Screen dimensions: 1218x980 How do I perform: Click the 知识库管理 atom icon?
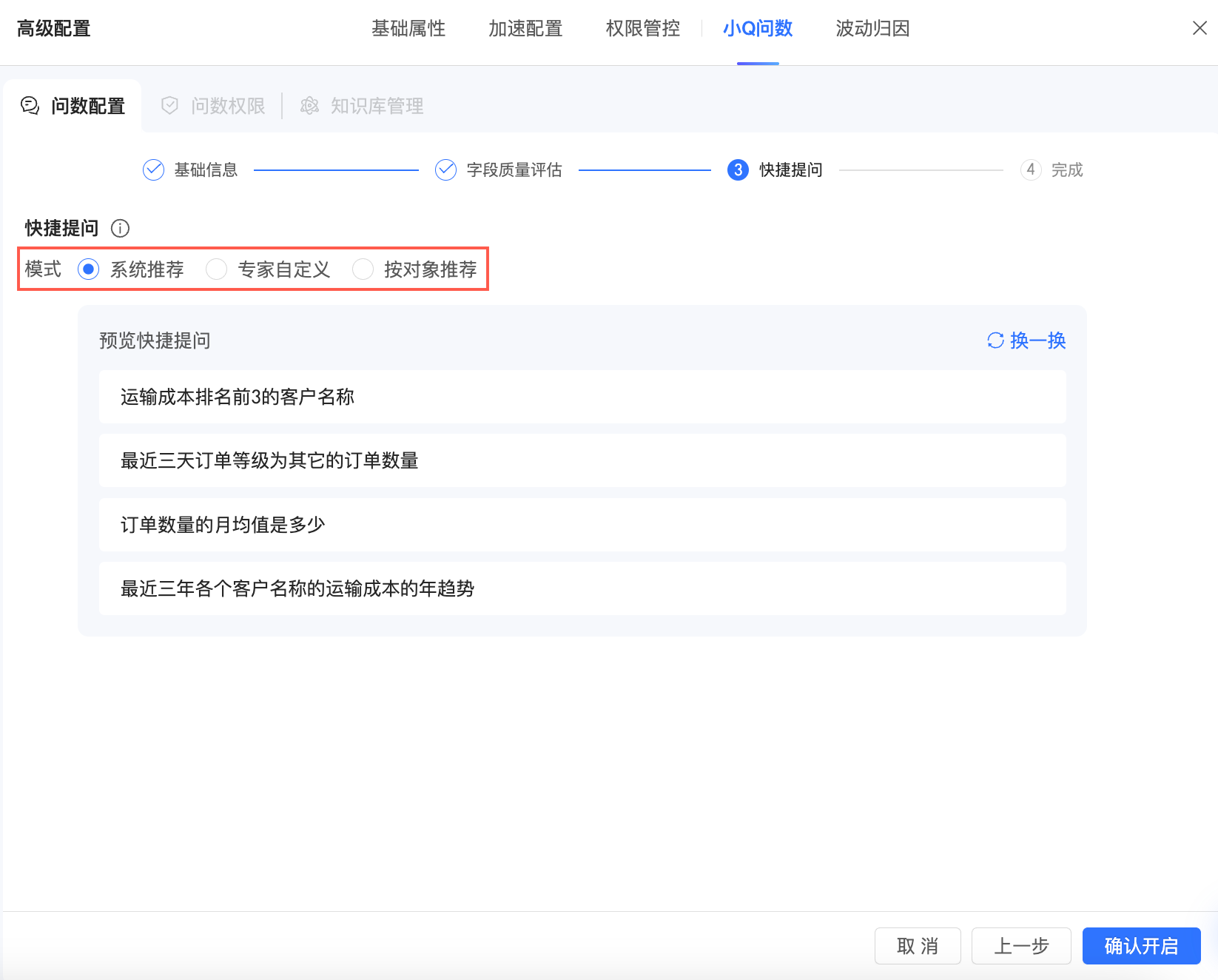309,106
